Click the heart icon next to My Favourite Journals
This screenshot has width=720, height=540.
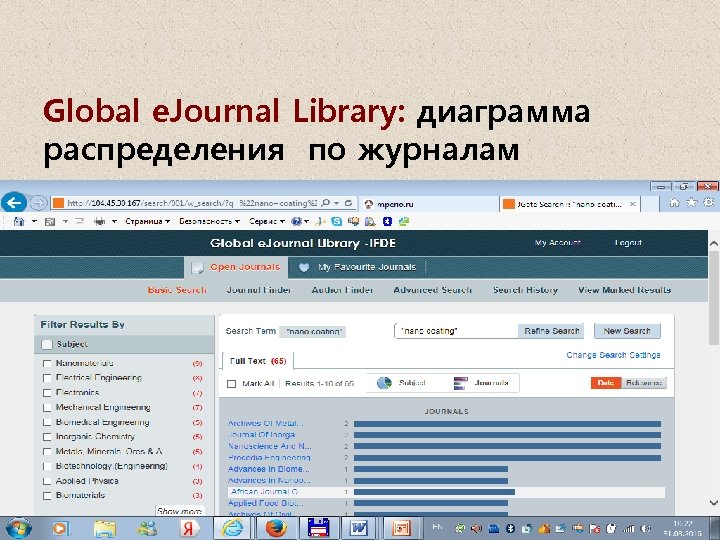pos(304,267)
